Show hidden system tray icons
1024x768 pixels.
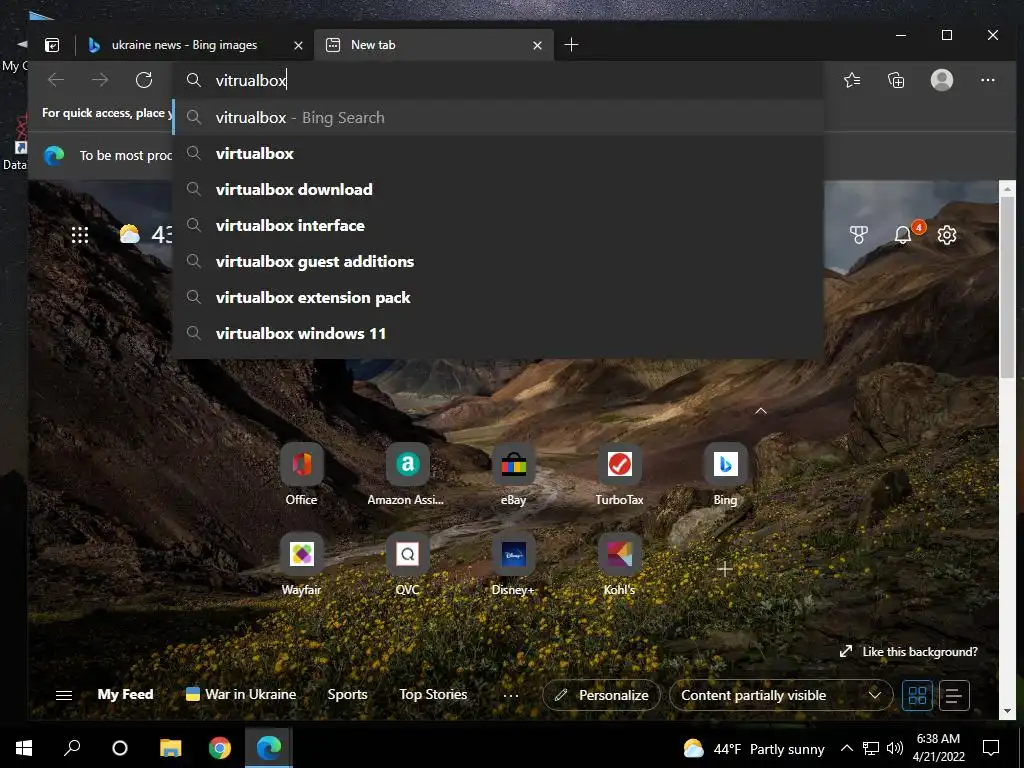coord(846,748)
